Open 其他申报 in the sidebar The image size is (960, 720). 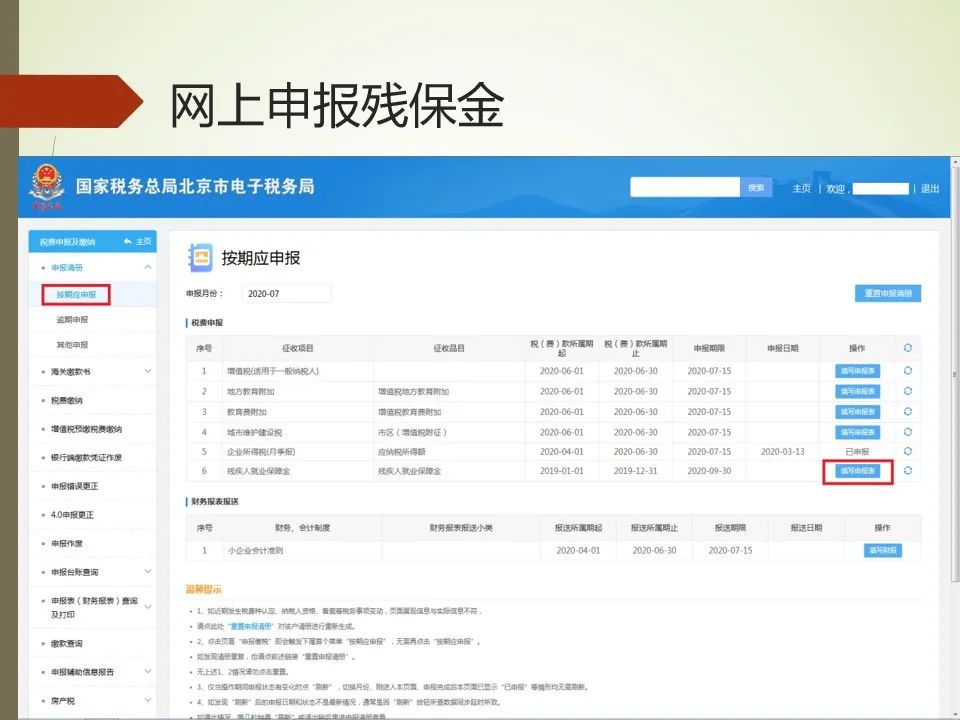pos(72,345)
